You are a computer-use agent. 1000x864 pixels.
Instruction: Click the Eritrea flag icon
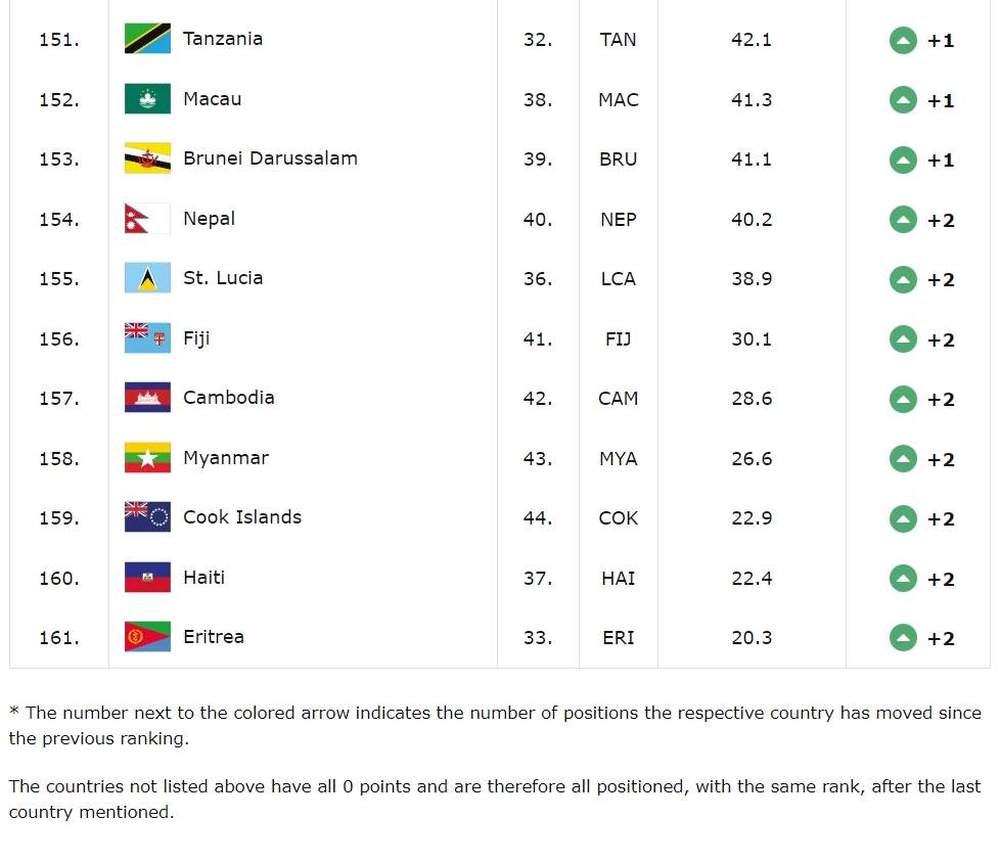[x=147, y=637]
